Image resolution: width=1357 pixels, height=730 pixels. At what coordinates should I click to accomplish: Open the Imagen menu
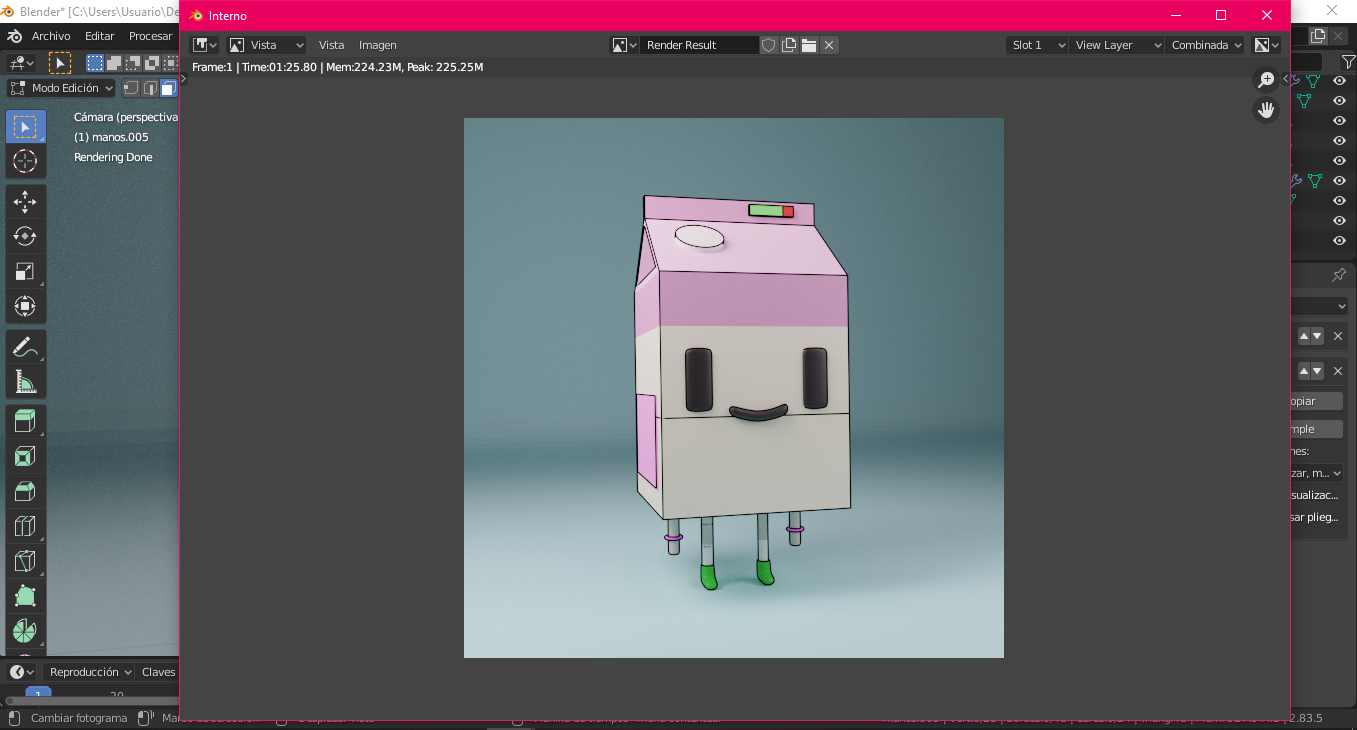(377, 45)
